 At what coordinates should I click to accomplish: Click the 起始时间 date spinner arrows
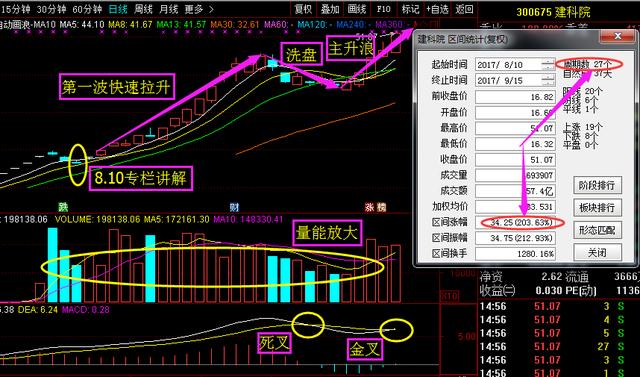549,65
